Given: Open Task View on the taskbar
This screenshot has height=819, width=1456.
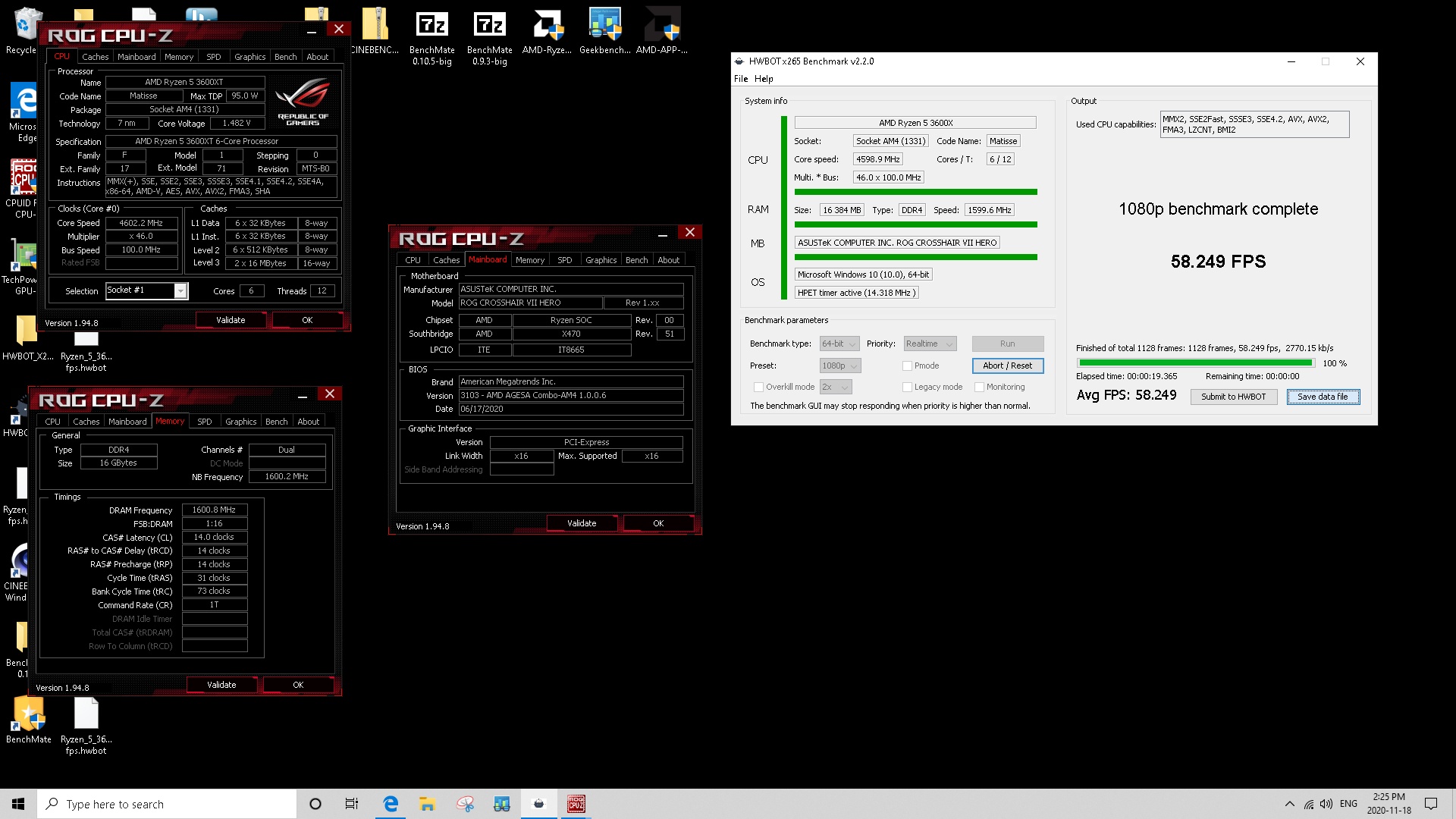Looking at the screenshot, I should [x=352, y=804].
